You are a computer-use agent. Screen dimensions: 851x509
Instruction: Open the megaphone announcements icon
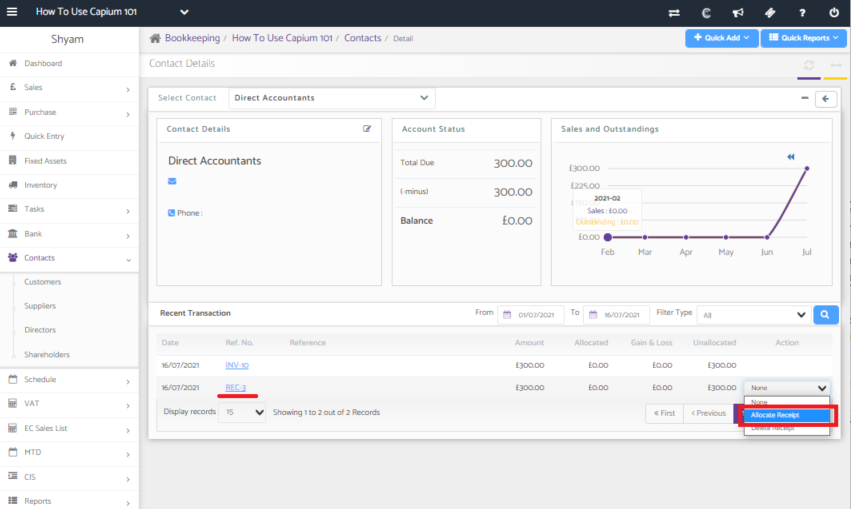tap(738, 12)
